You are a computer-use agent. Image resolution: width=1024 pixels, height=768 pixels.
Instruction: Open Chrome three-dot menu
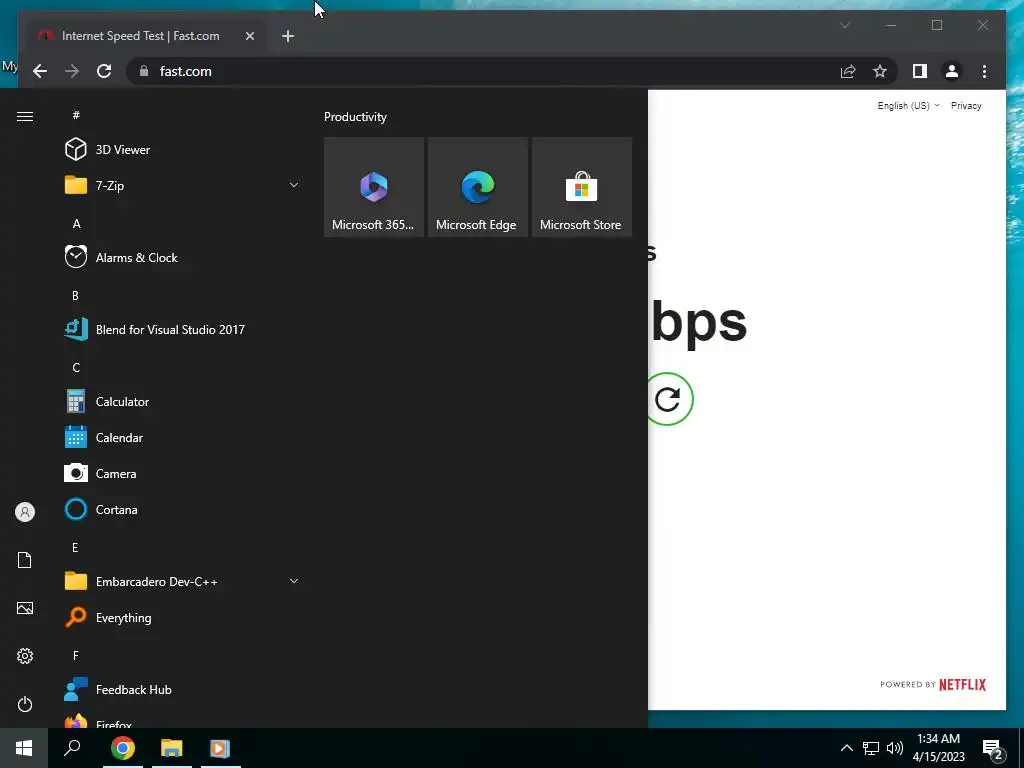pos(984,71)
